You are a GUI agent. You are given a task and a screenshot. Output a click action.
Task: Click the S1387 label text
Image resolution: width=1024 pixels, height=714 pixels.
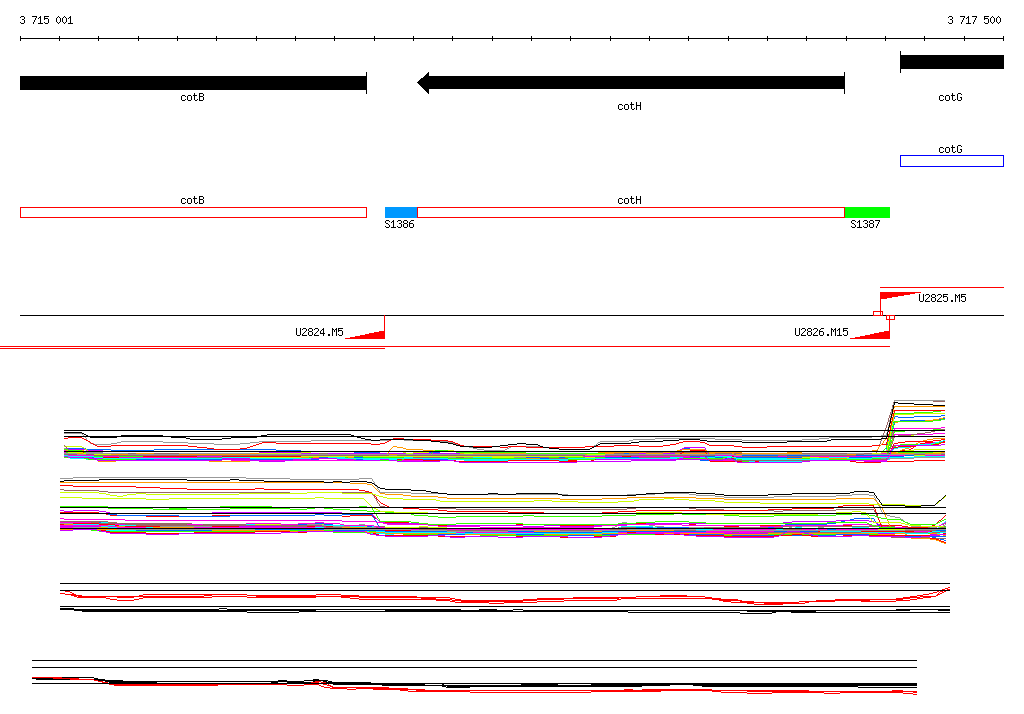tap(865, 224)
